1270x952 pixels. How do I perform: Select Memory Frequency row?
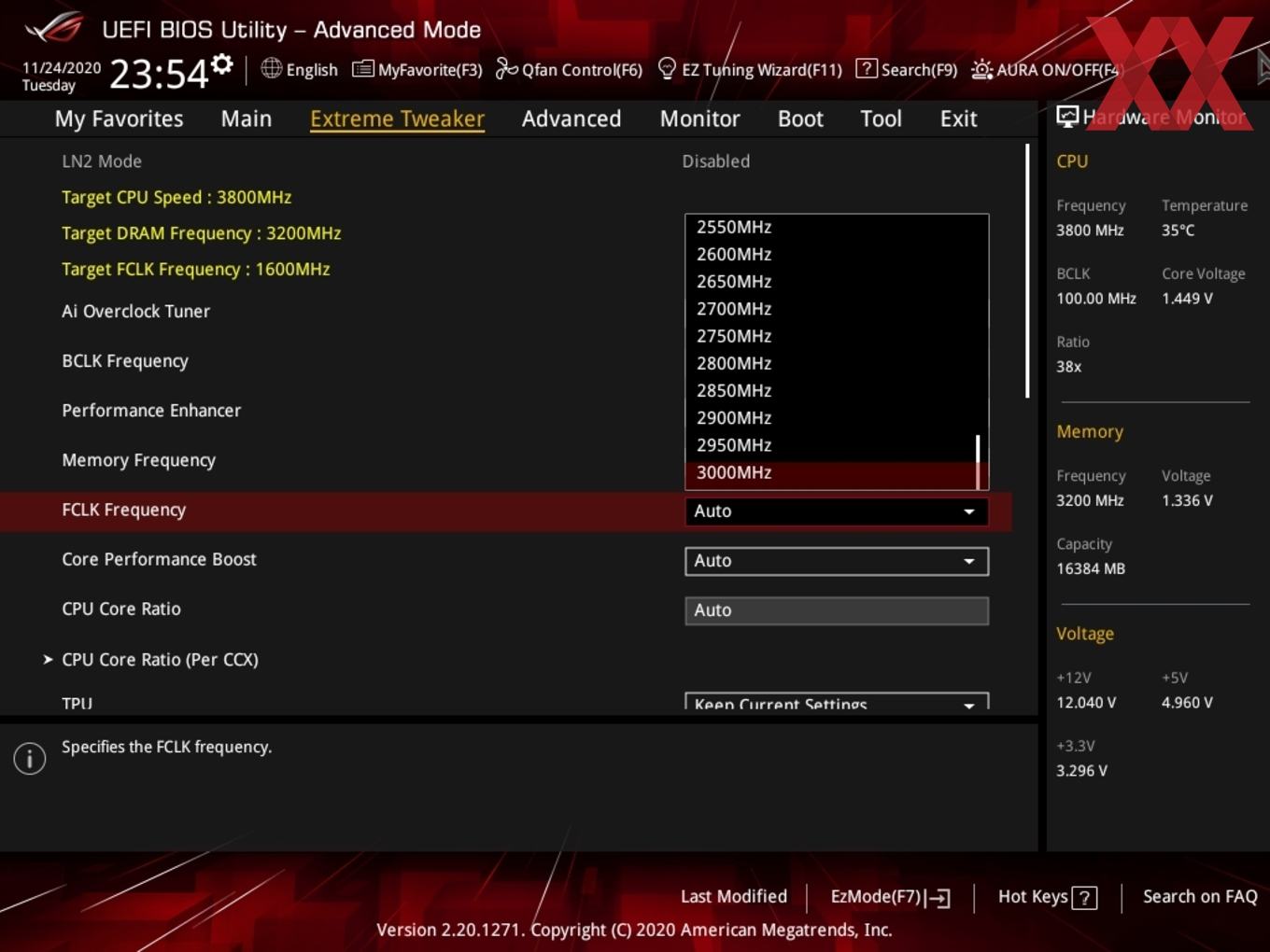(138, 460)
